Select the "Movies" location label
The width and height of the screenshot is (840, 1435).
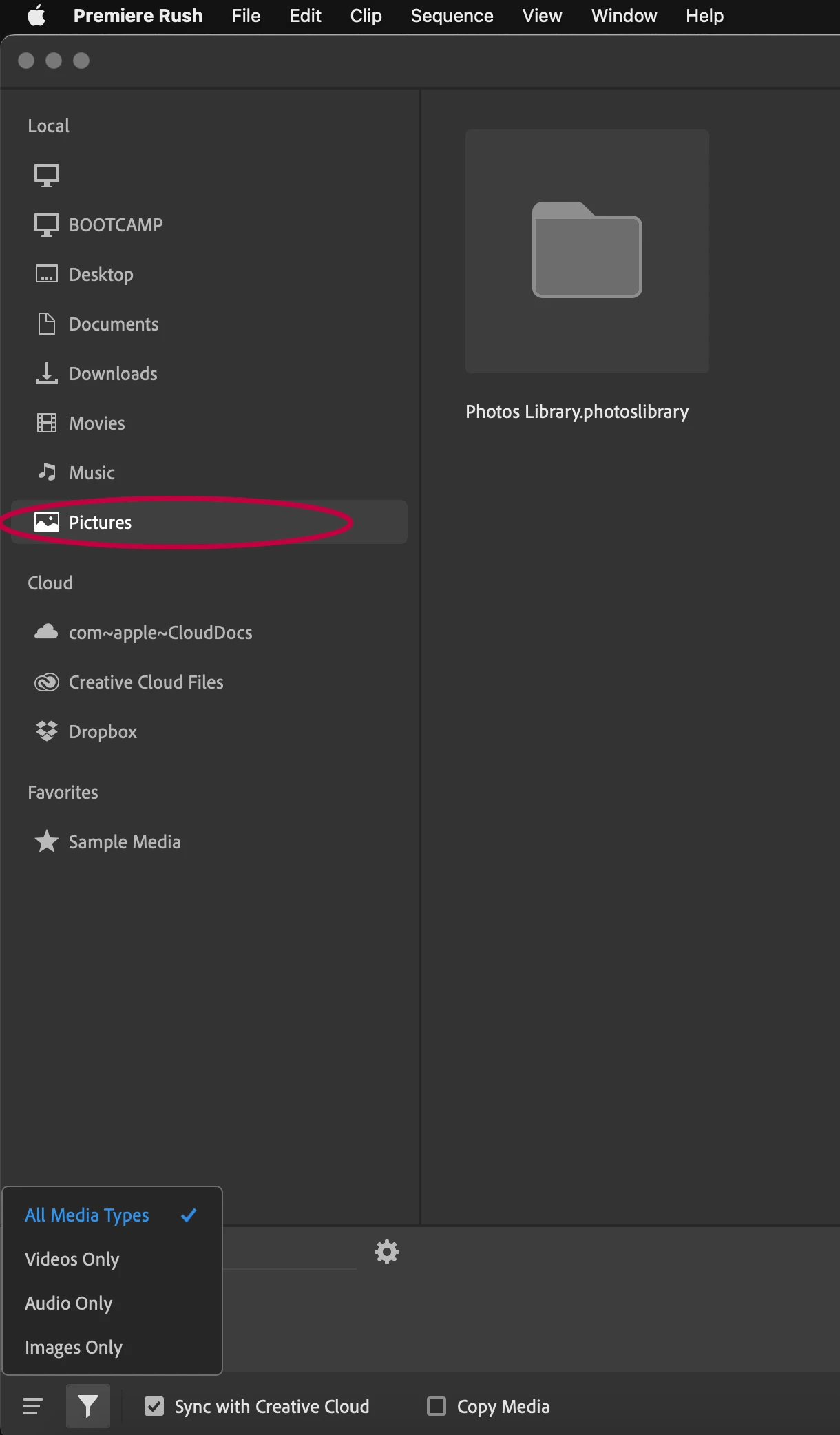click(97, 423)
